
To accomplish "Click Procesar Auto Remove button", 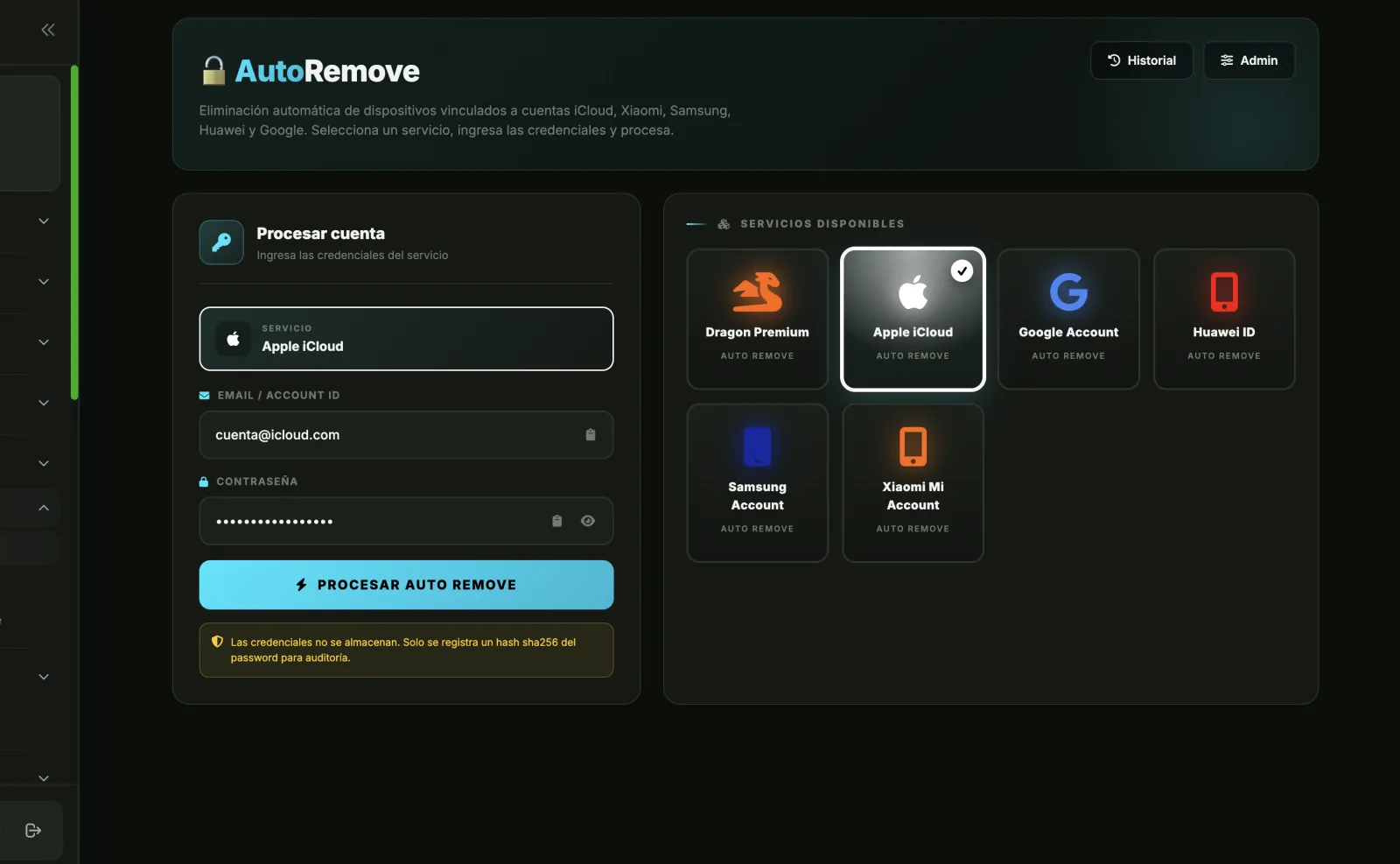I will [406, 585].
